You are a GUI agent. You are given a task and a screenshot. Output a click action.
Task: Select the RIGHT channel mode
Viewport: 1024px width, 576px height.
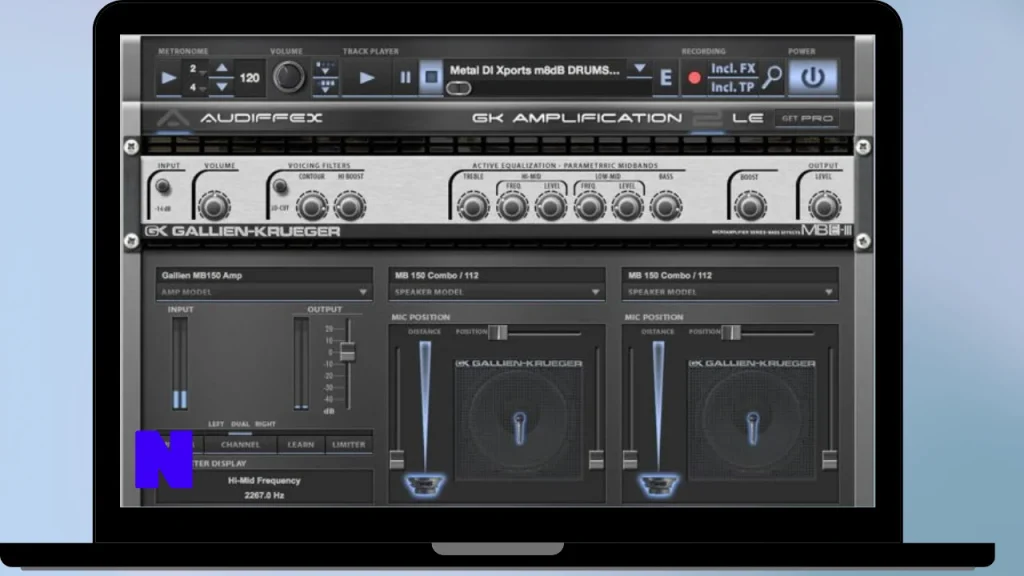pos(265,424)
